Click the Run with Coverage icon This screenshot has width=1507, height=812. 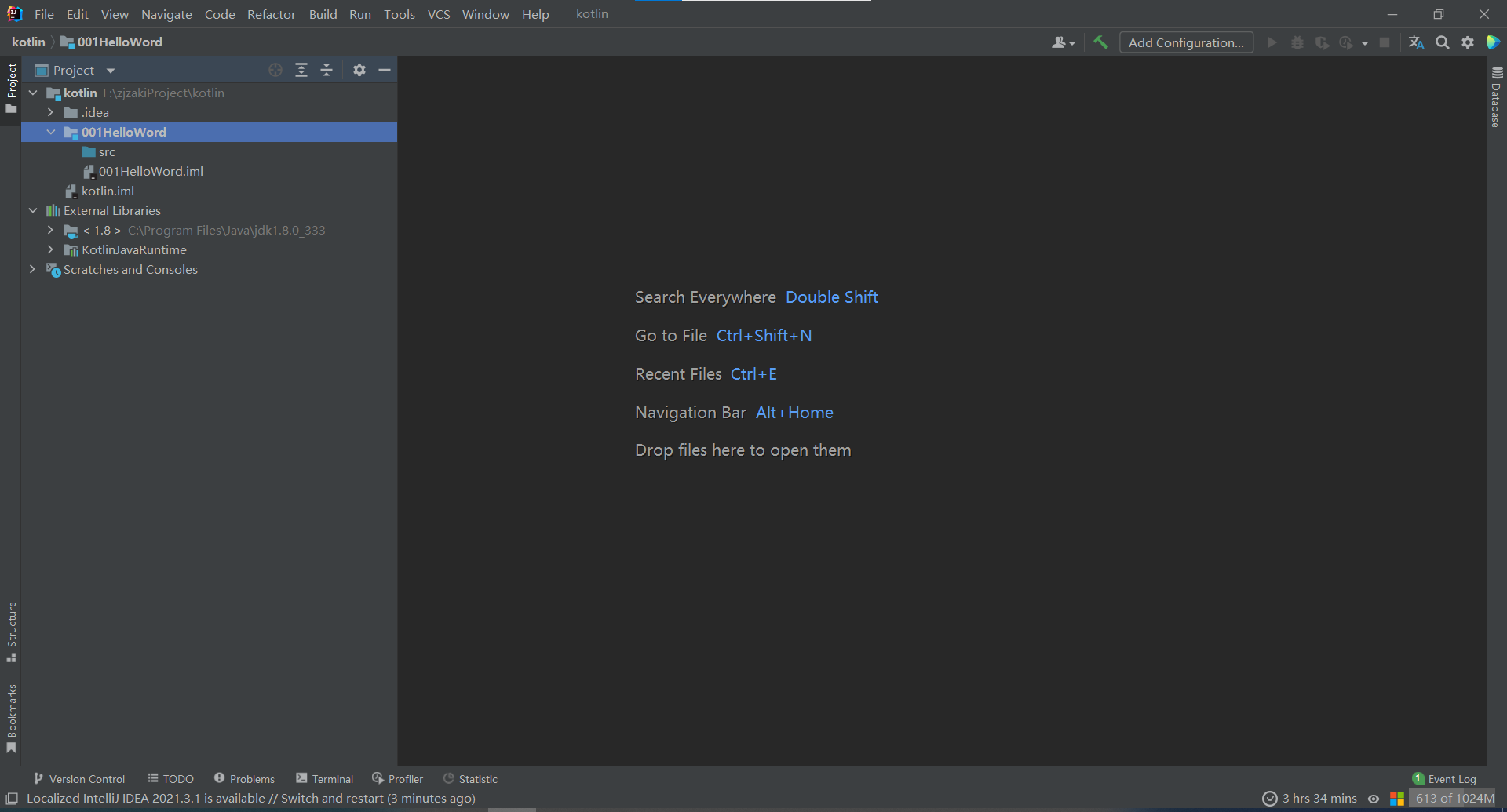click(1322, 42)
